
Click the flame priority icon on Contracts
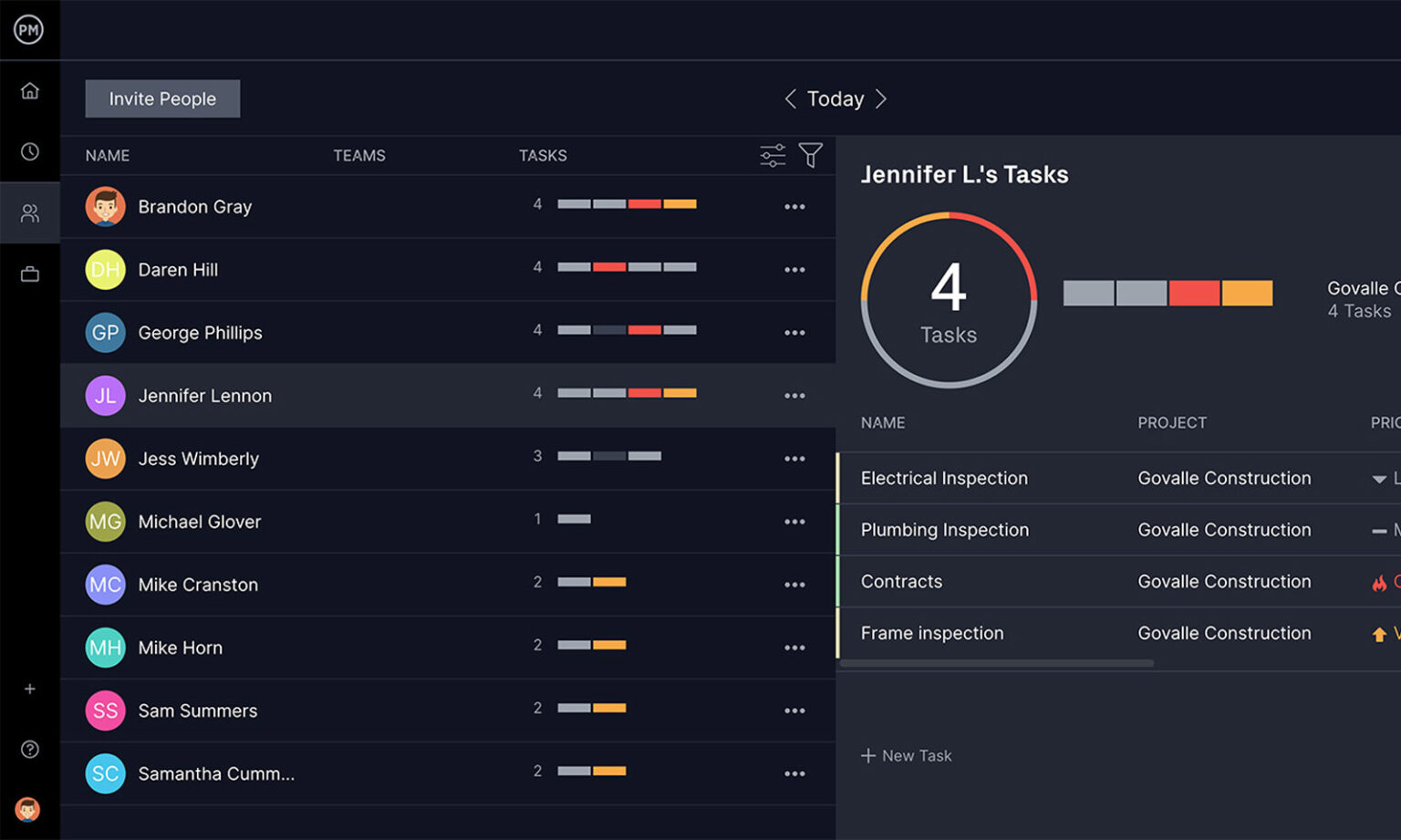[x=1377, y=581]
